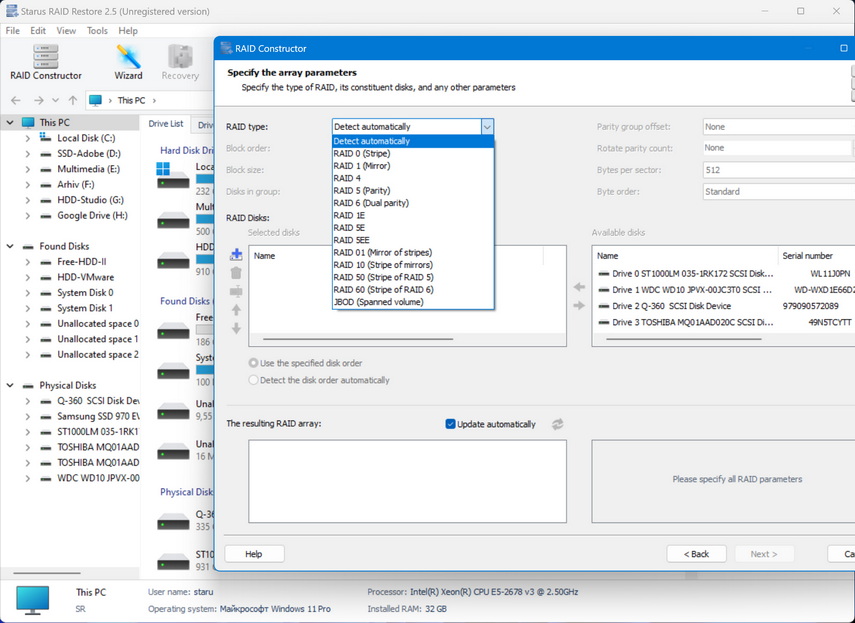Click the < Back button
The width and height of the screenshot is (855, 623).
pyautogui.click(x=696, y=554)
